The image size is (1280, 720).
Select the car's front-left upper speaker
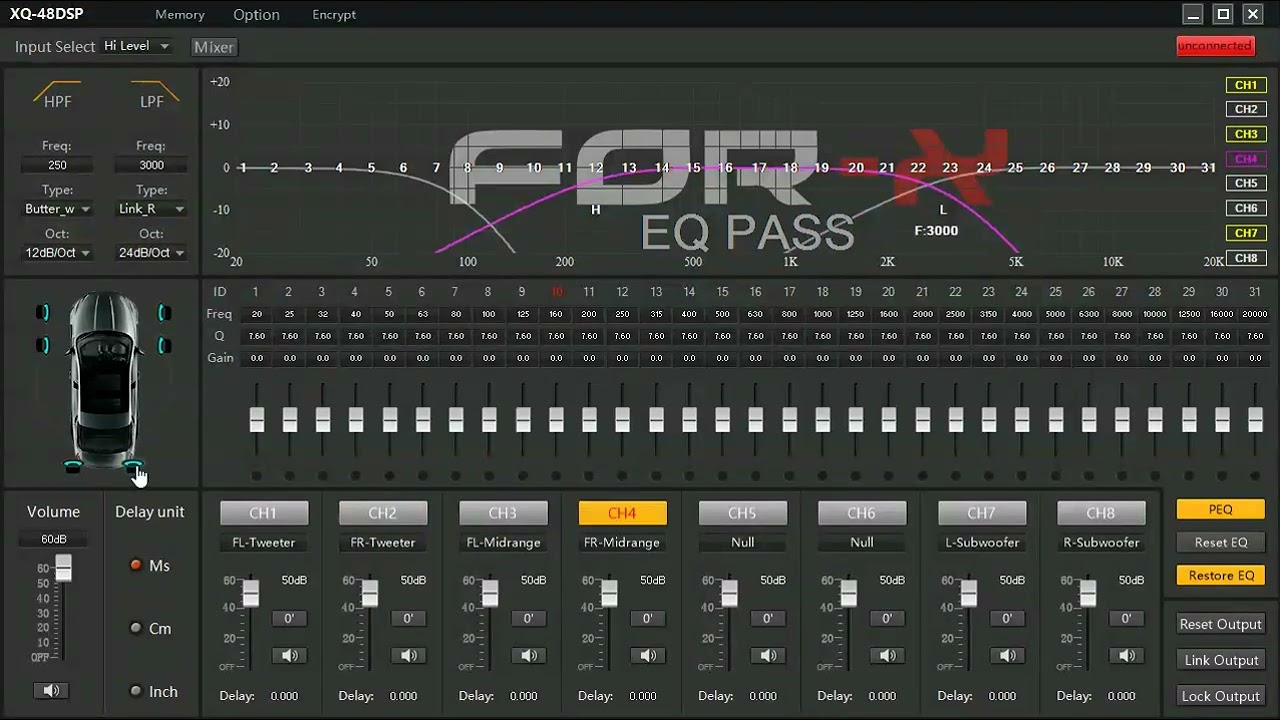click(43, 313)
